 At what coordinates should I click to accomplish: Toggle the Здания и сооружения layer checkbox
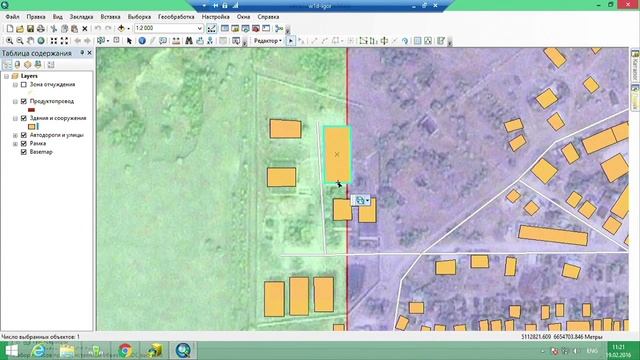(x=24, y=118)
